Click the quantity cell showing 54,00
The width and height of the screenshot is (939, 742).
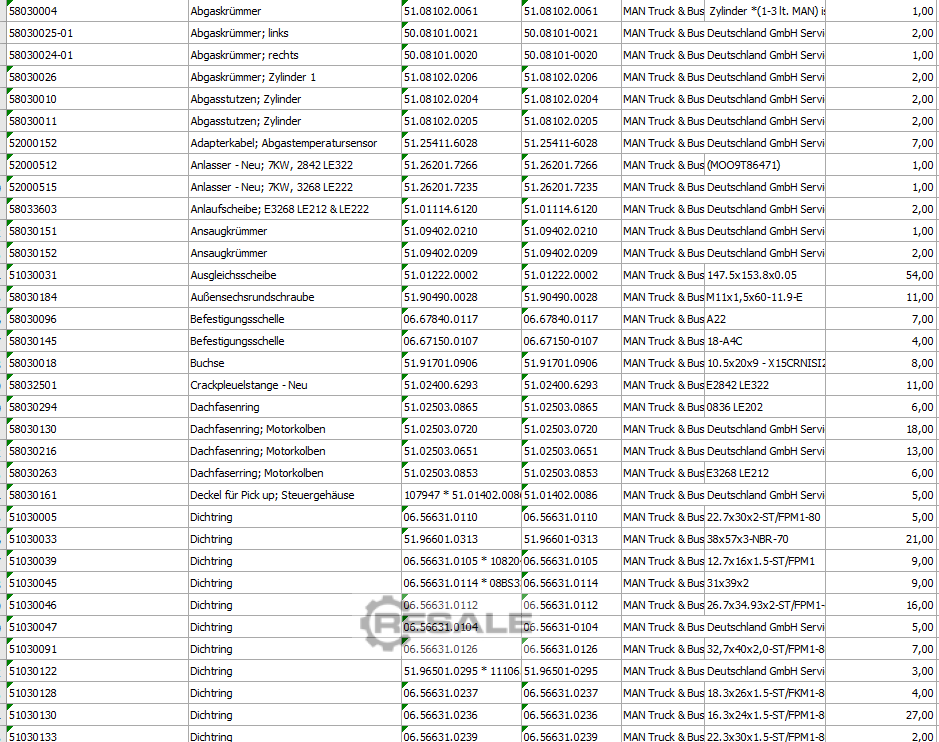882,275
